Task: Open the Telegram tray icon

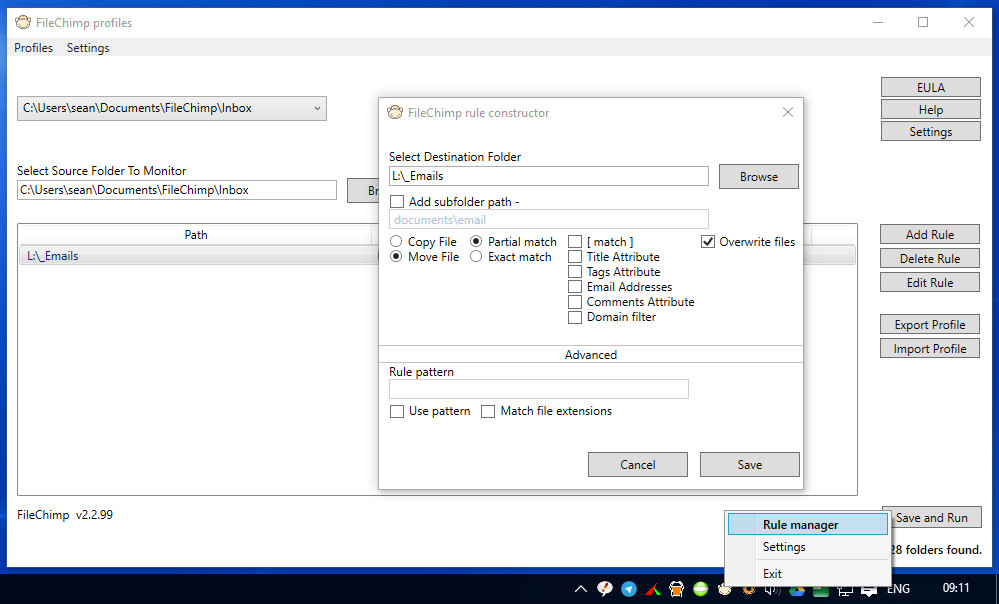Action: (x=629, y=589)
